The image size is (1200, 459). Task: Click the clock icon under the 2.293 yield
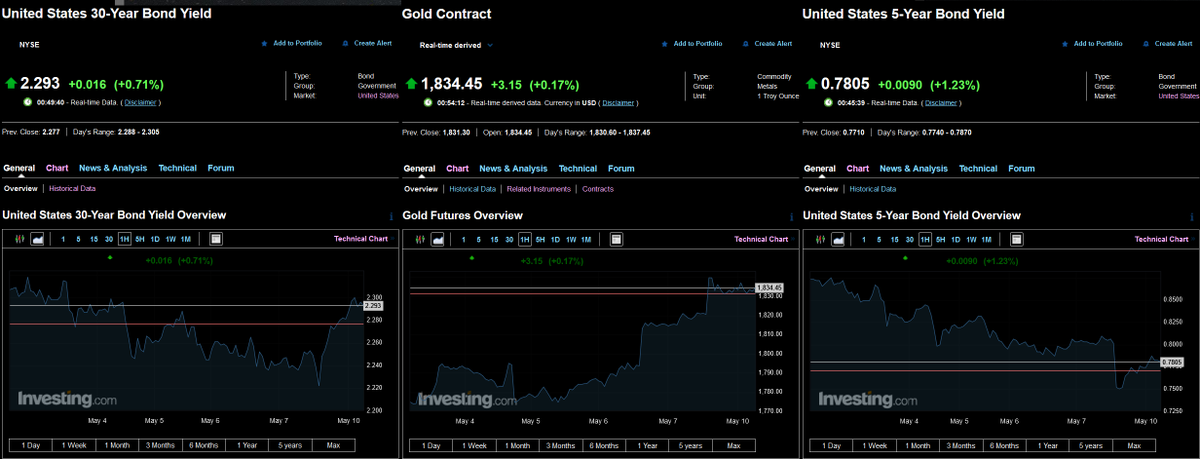27,102
